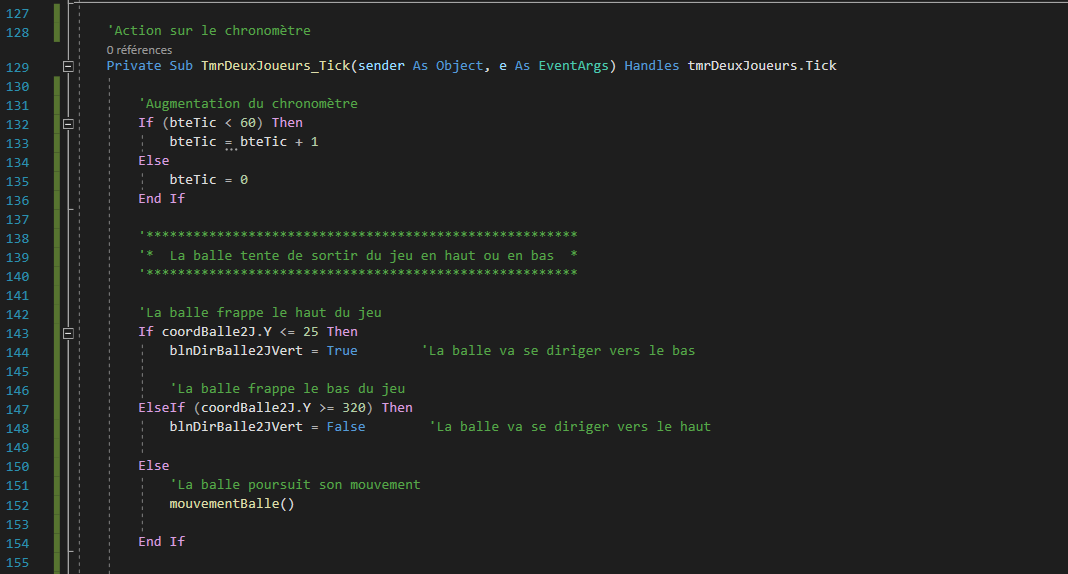
Task: Click the green change marker beside line 143
Action: pyautogui.click(x=57, y=333)
